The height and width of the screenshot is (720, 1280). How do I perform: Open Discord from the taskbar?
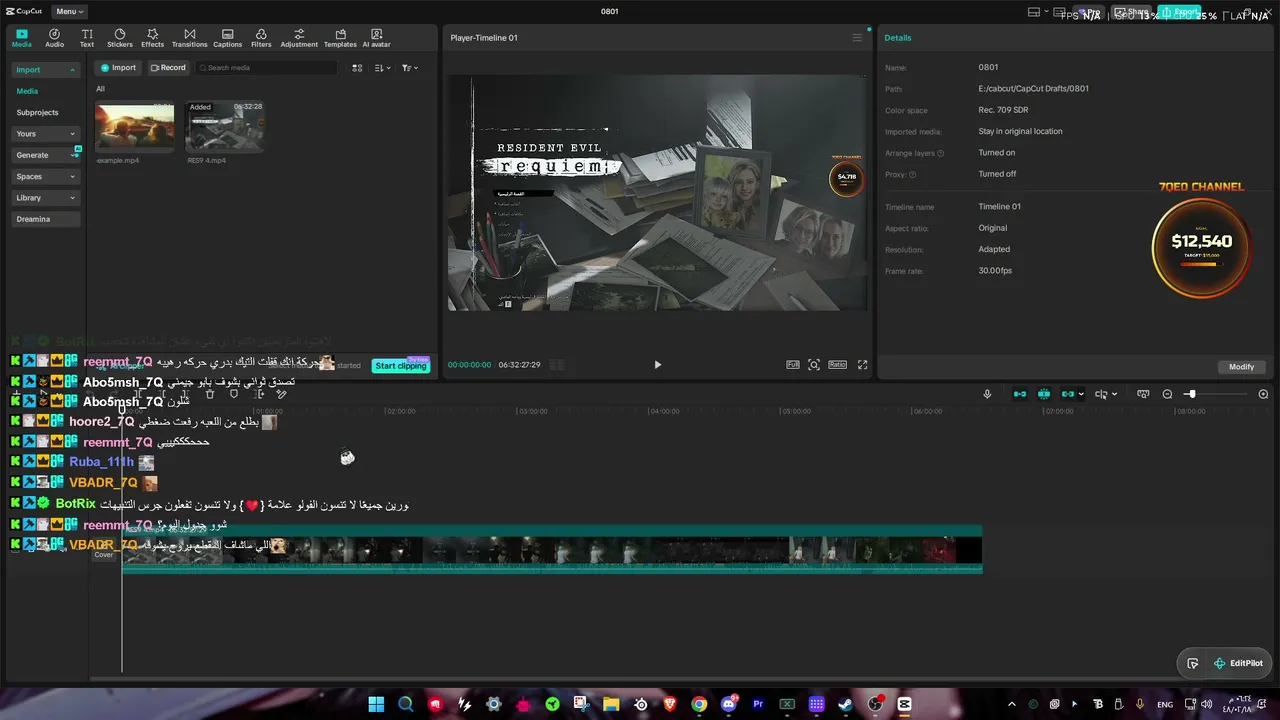(x=729, y=704)
